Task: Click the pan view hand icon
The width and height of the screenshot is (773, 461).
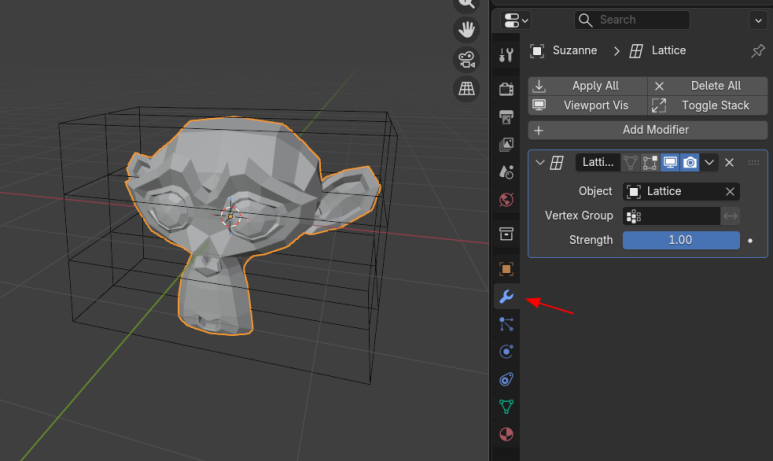Action: click(466, 30)
